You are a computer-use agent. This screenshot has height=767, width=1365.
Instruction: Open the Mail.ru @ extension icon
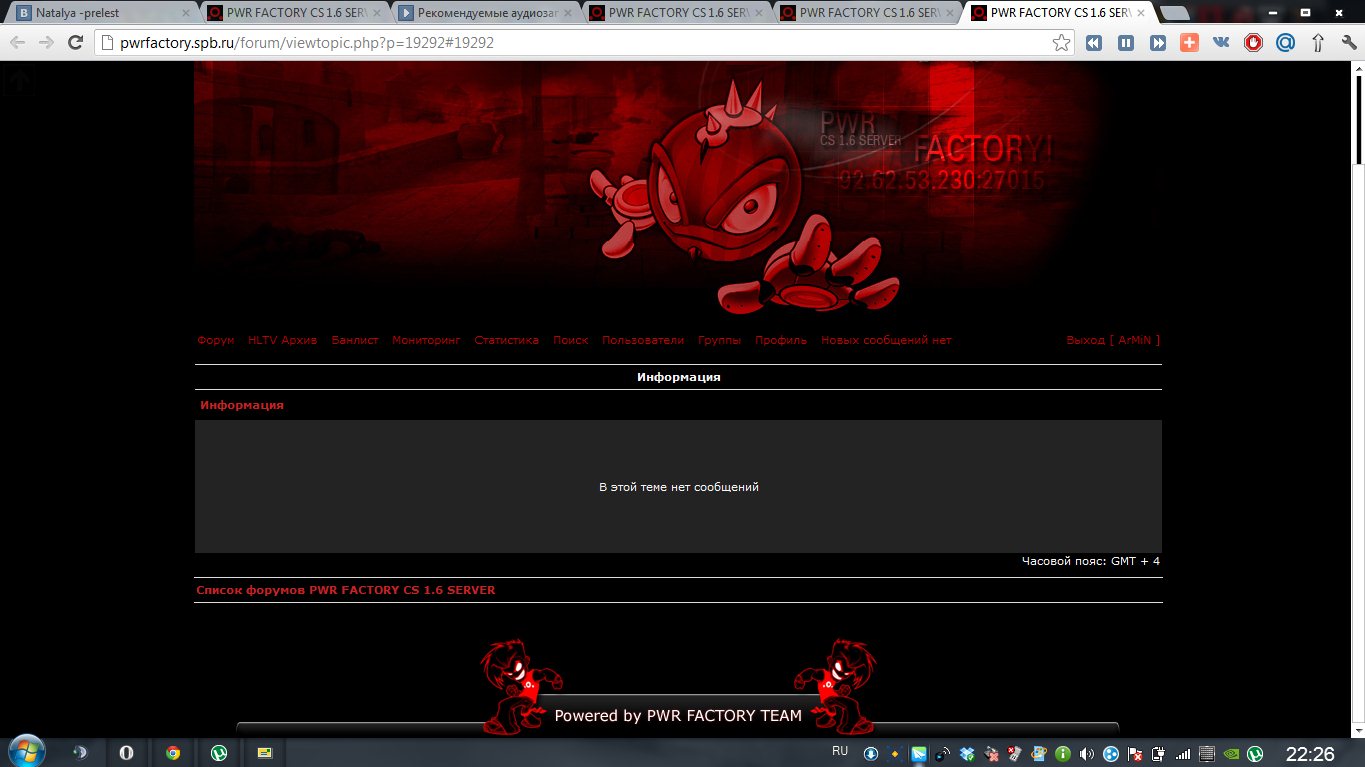tap(1285, 43)
